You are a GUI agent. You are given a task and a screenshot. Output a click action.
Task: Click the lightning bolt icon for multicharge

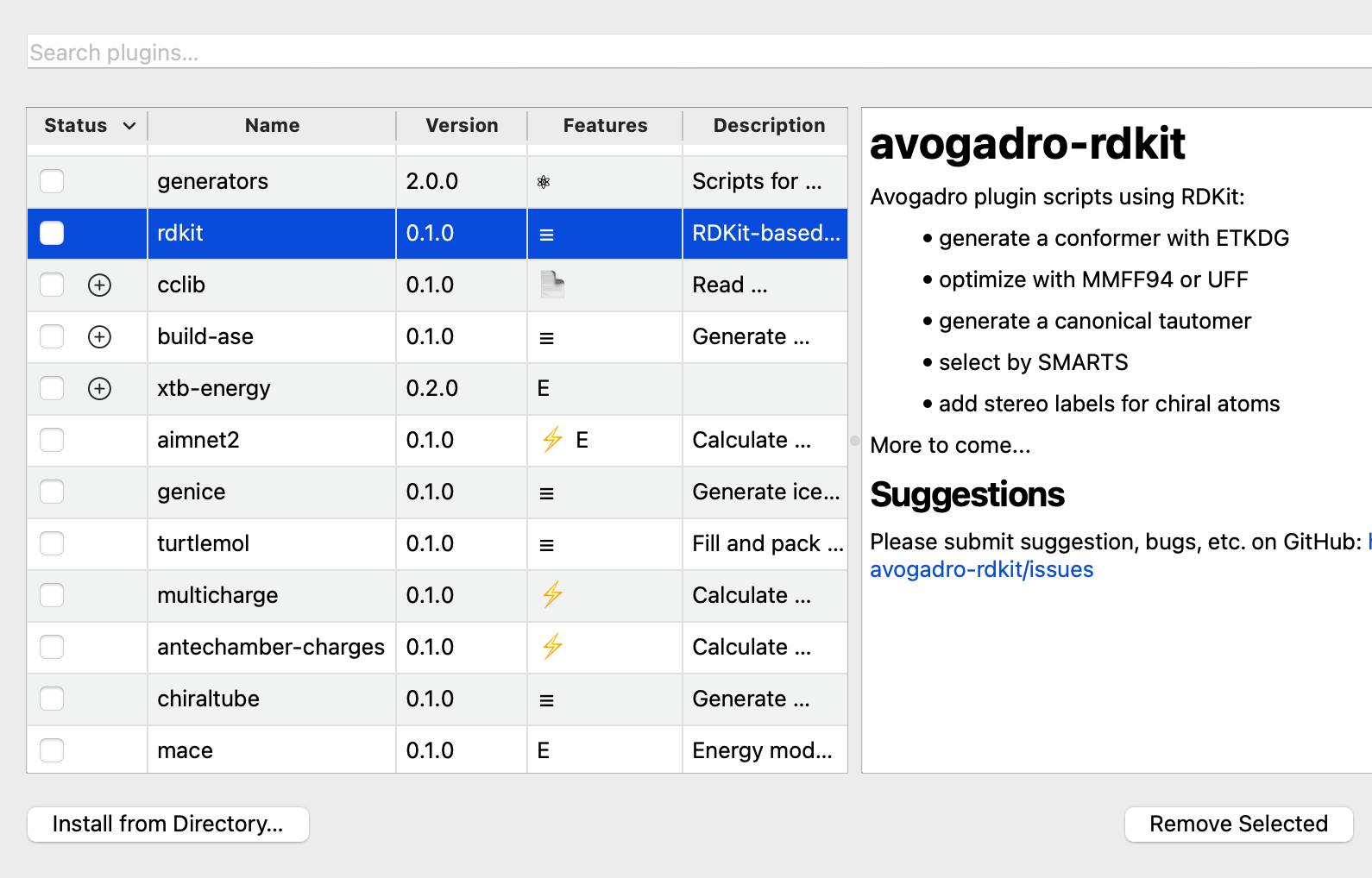pyautogui.click(x=552, y=594)
